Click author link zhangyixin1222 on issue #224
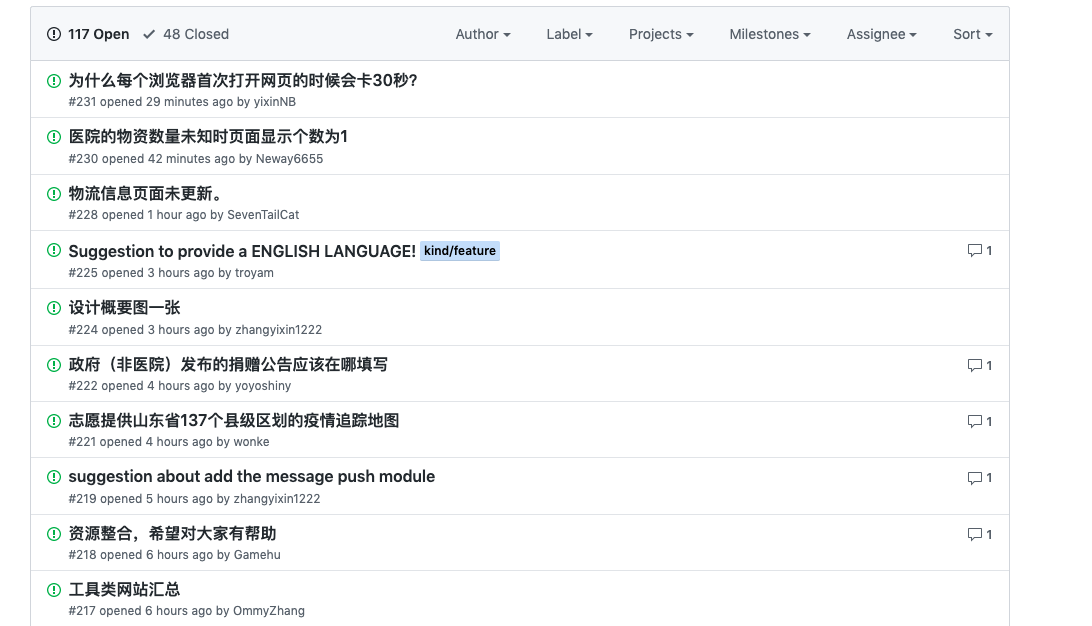This screenshot has width=1092, height=626. tap(278, 330)
